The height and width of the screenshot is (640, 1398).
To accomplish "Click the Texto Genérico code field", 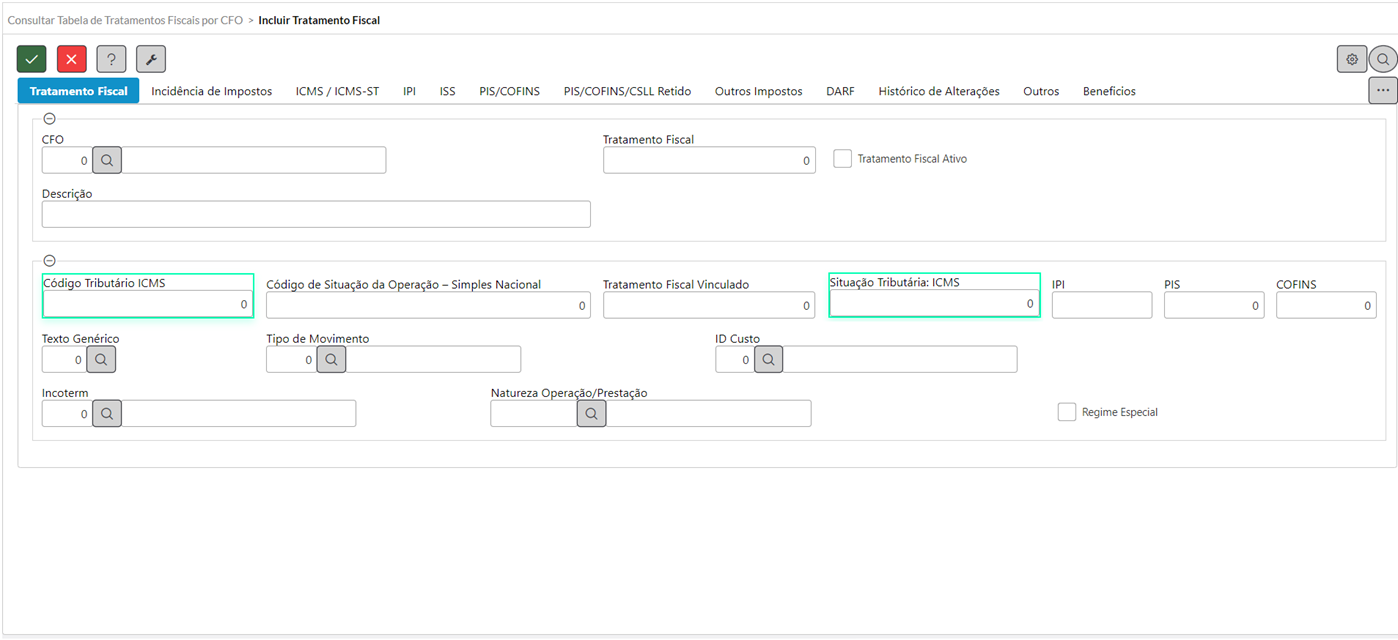I will click(x=66, y=359).
